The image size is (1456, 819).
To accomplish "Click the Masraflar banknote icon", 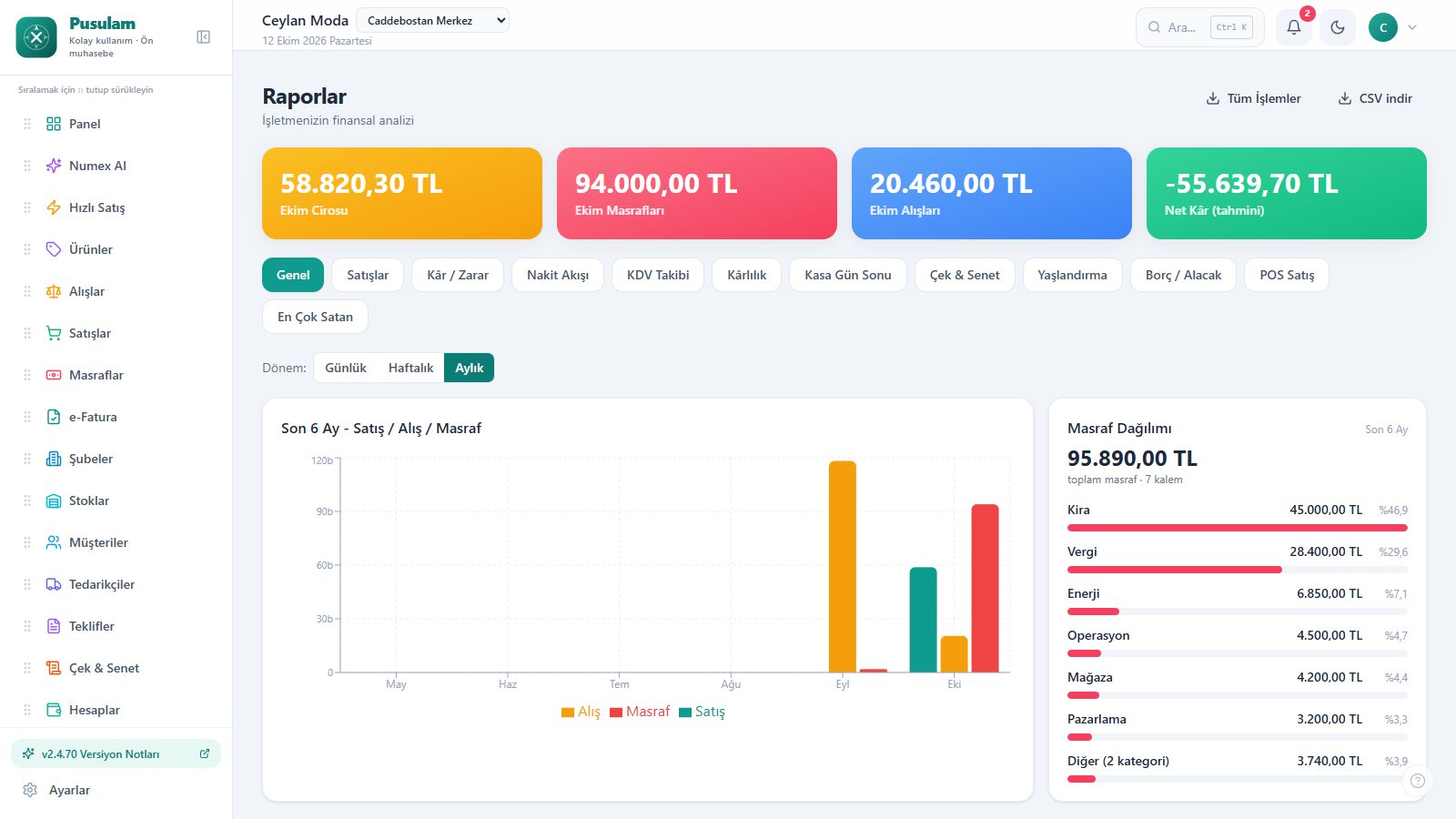I will point(54,375).
